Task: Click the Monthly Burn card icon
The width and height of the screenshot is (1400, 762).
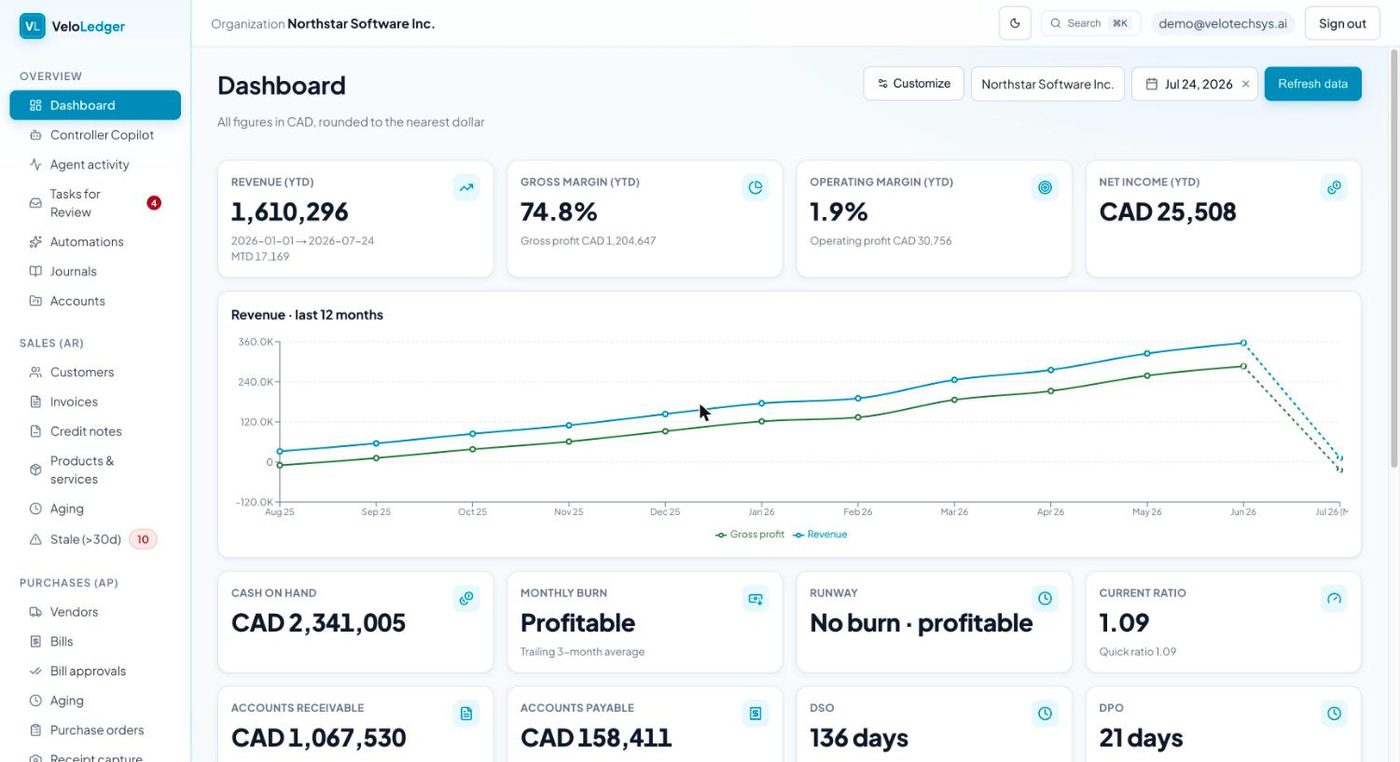Action: click(756, 598)
